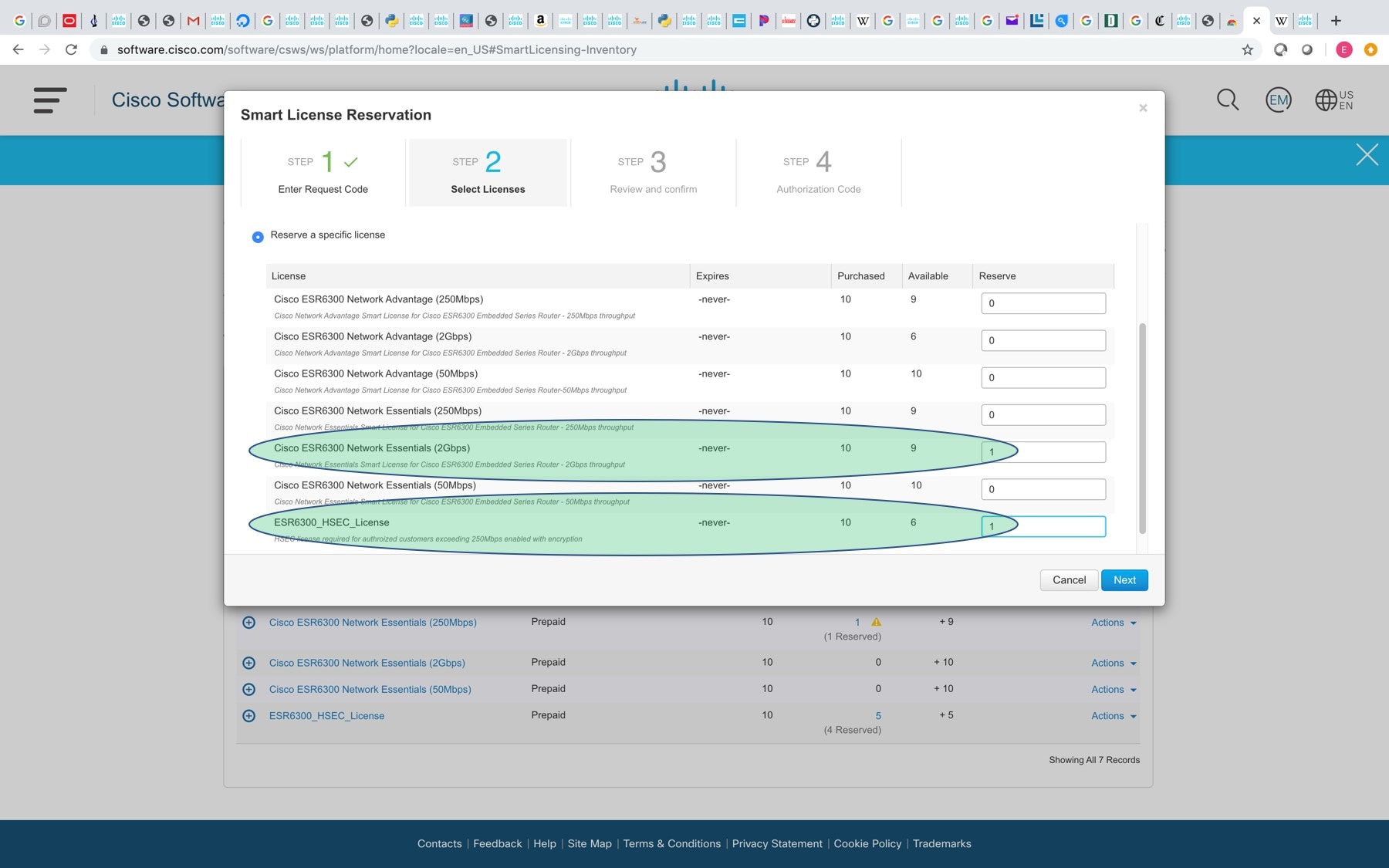The width and height of the screenshot is (1389, 868).
Task: Edit the reserve quantity for Network Essentials (250Mbps)
Action: coord(1043,414)
